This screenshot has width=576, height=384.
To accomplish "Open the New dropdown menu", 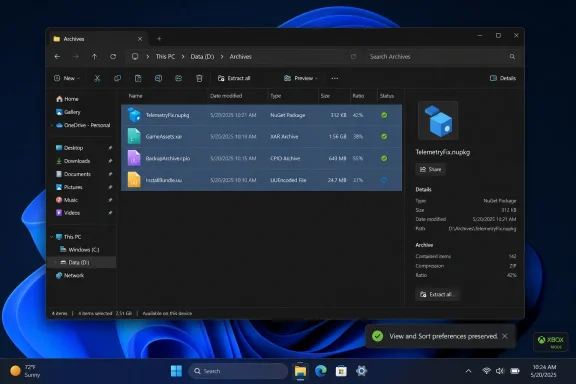I will 67,78.
